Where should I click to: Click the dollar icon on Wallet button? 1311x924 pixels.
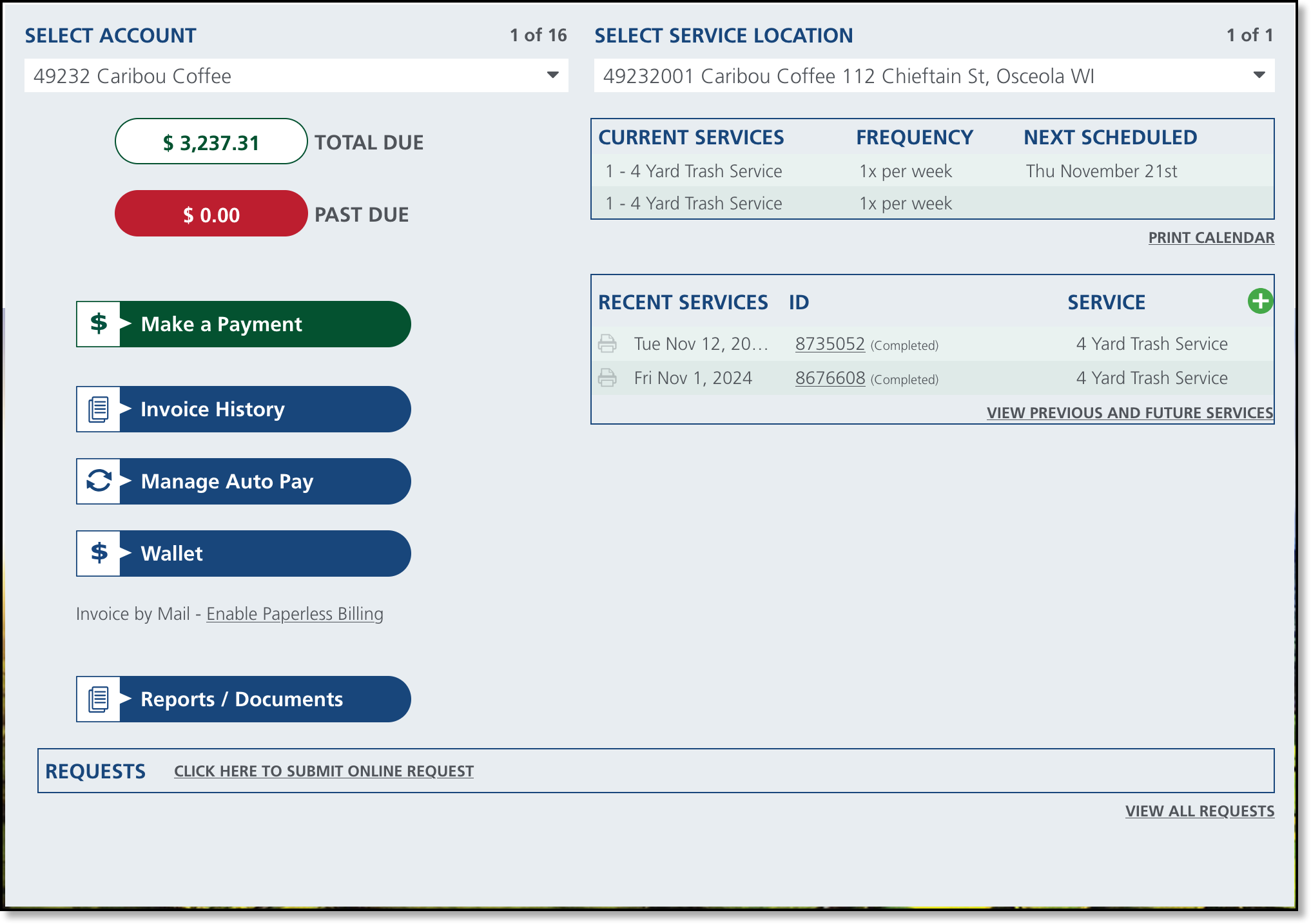pos(99,553)
